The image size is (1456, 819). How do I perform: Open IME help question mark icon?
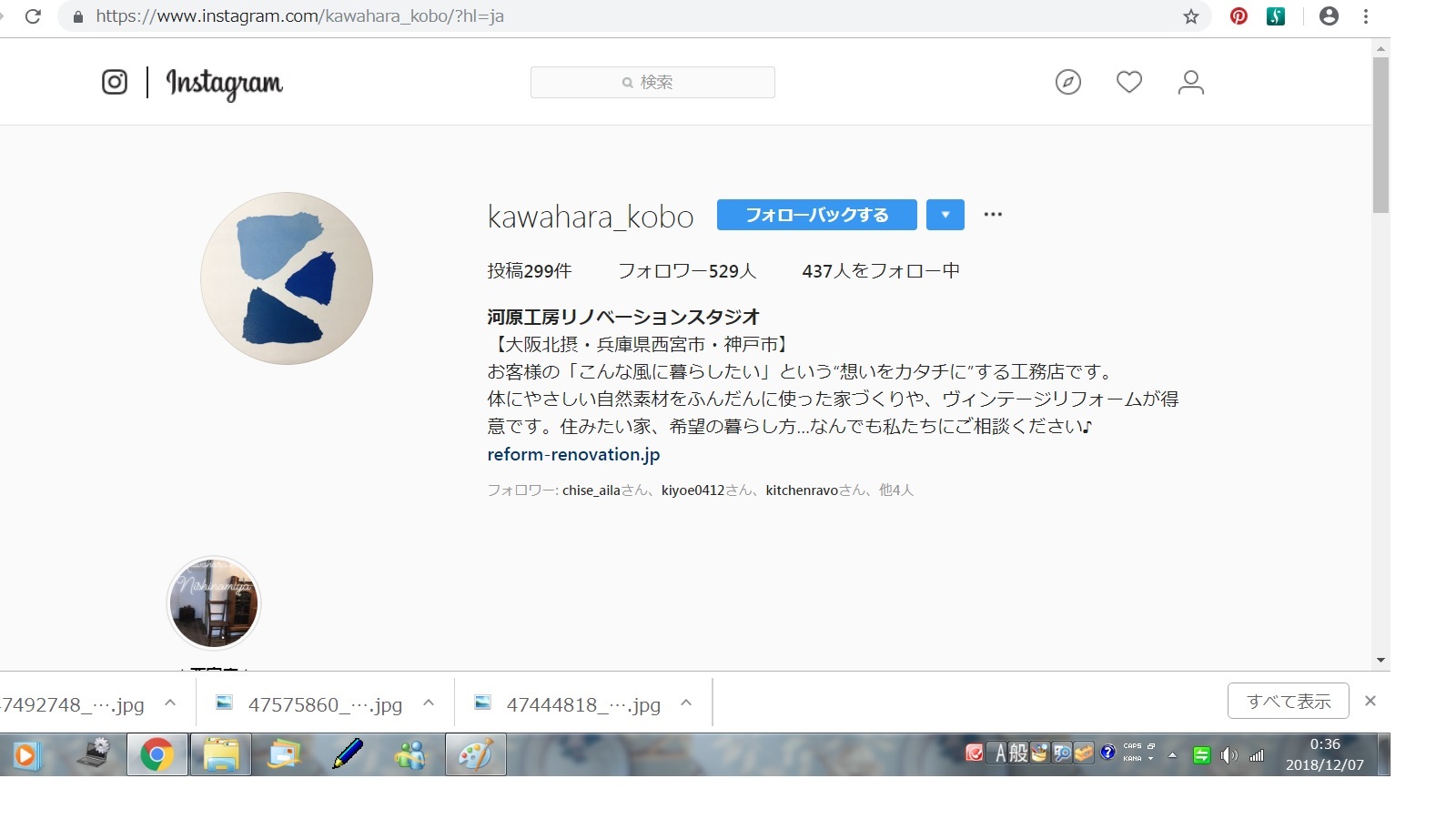pyautogui.click(x=1107, y=753)
